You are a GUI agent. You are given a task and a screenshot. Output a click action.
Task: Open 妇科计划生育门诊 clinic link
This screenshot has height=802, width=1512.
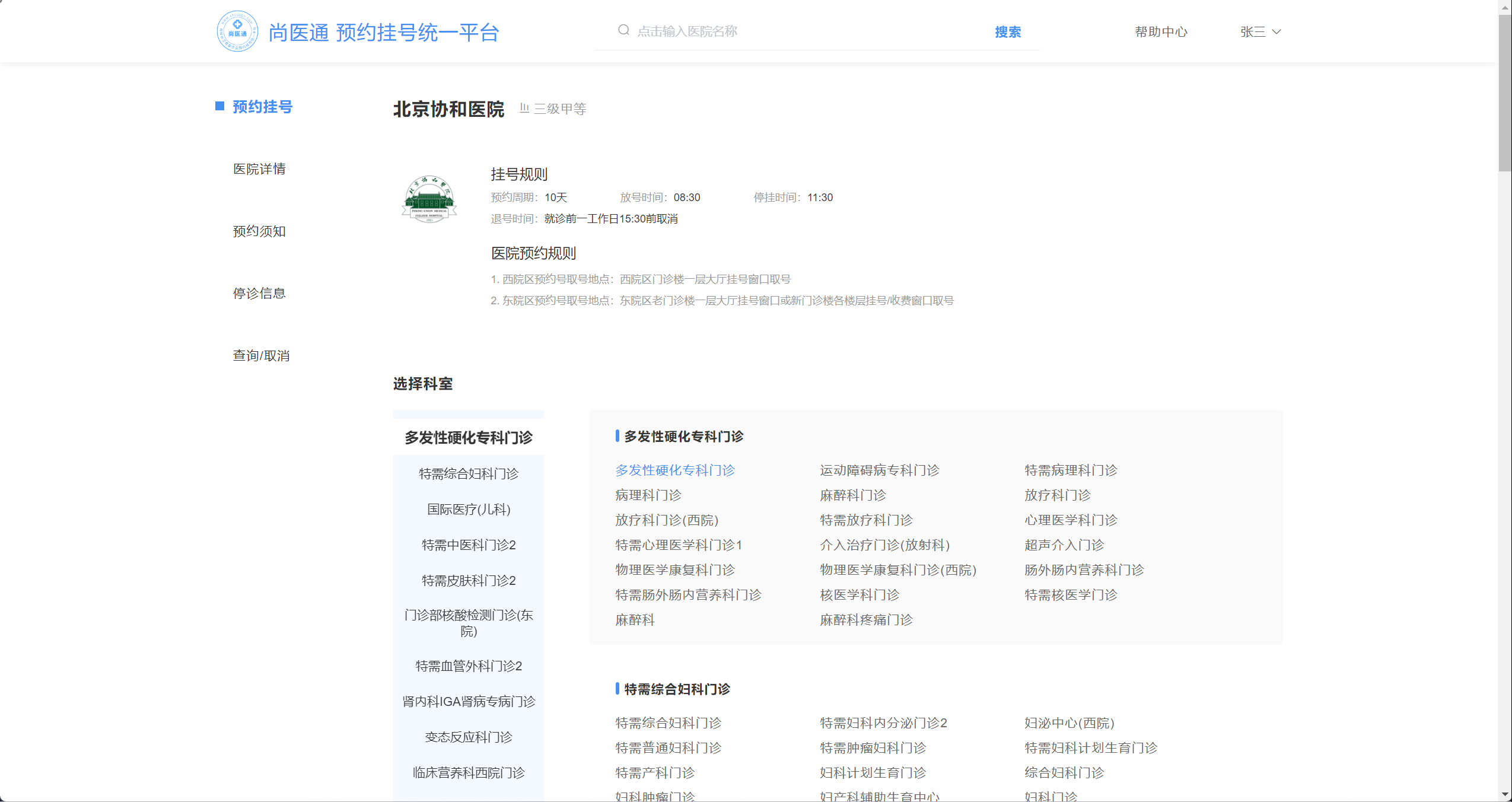(x=873, y=772)
